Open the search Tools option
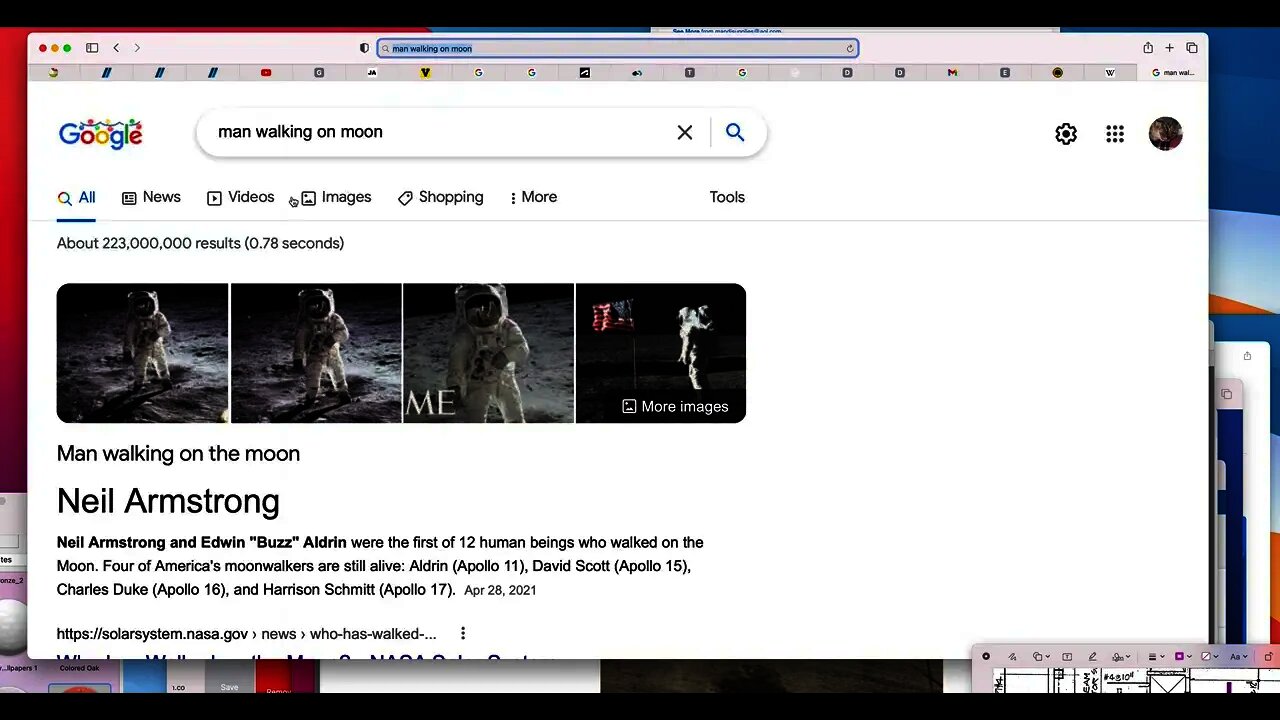1280x720 pixels. (727, 197)
